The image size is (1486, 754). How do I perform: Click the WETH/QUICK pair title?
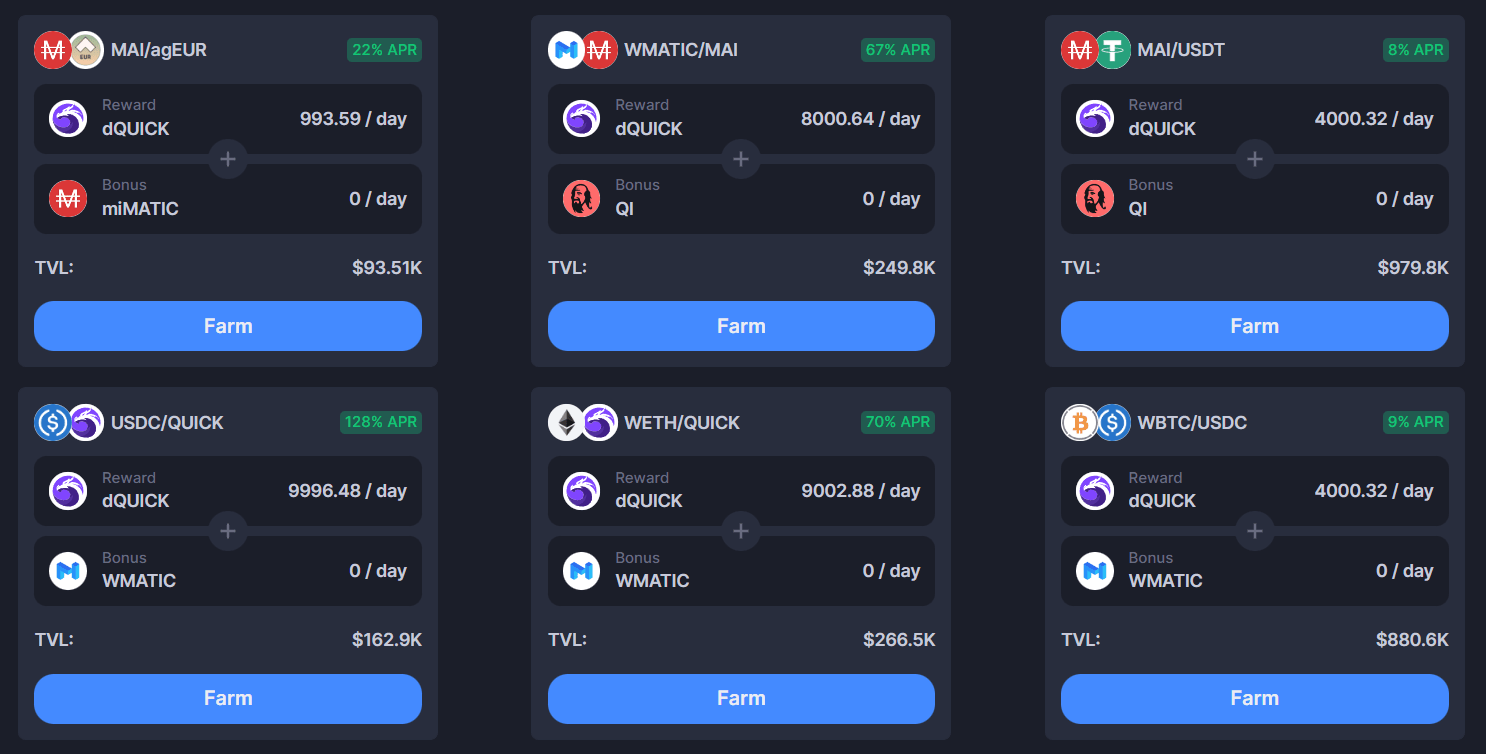click(682, 423)
